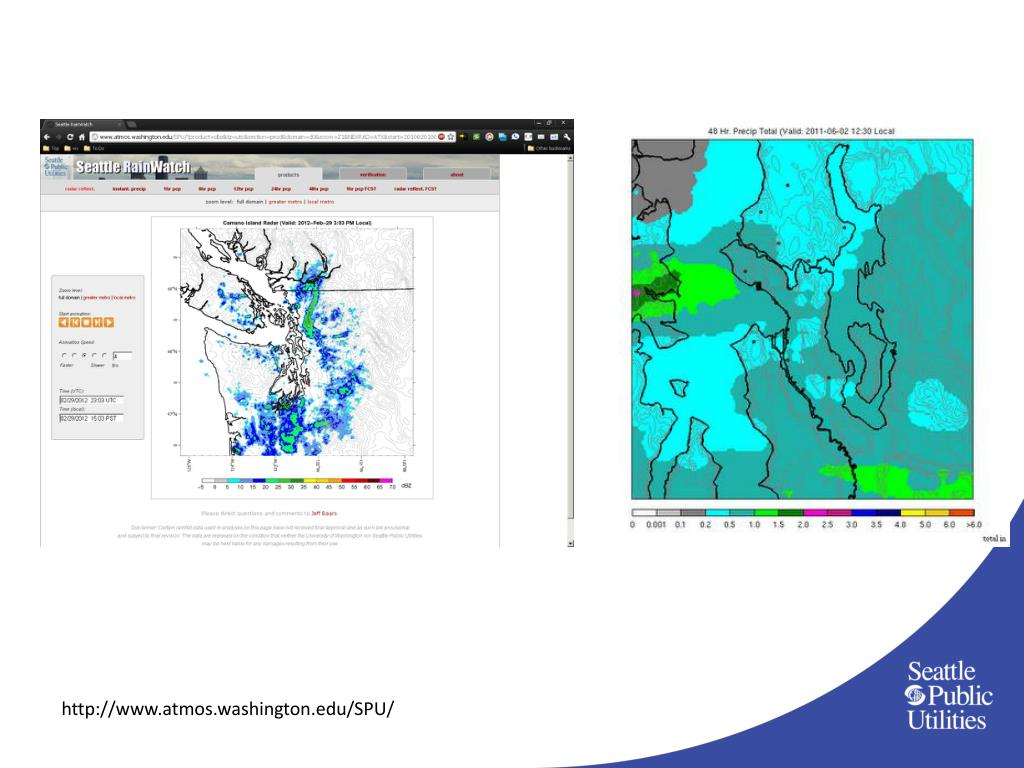Open the ToDo bookmarks folder
1024x768 pixels.
point(94,148)
